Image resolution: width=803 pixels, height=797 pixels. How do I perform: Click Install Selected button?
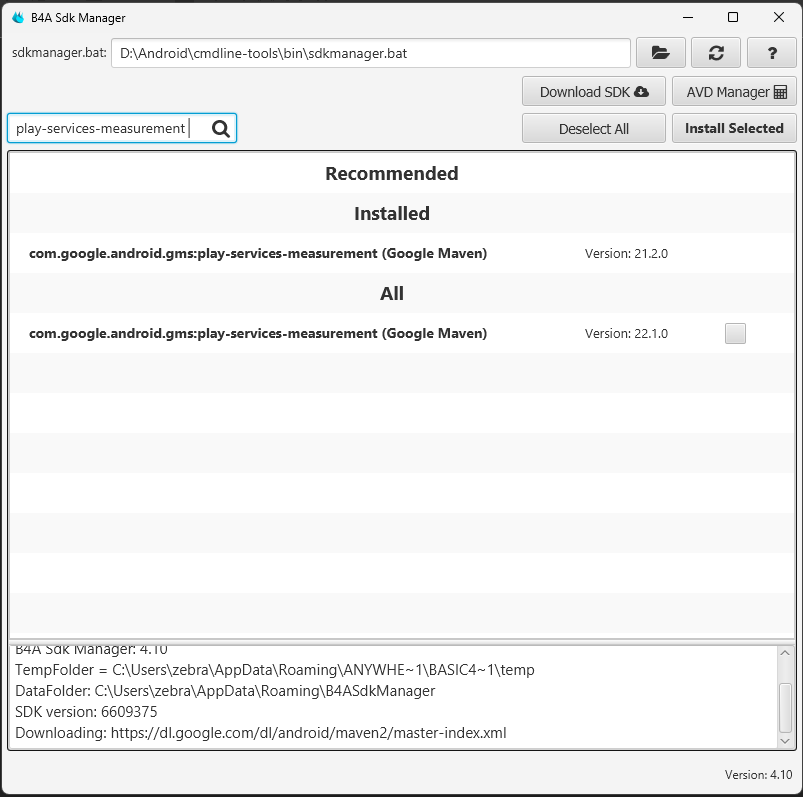click(734, 129)
